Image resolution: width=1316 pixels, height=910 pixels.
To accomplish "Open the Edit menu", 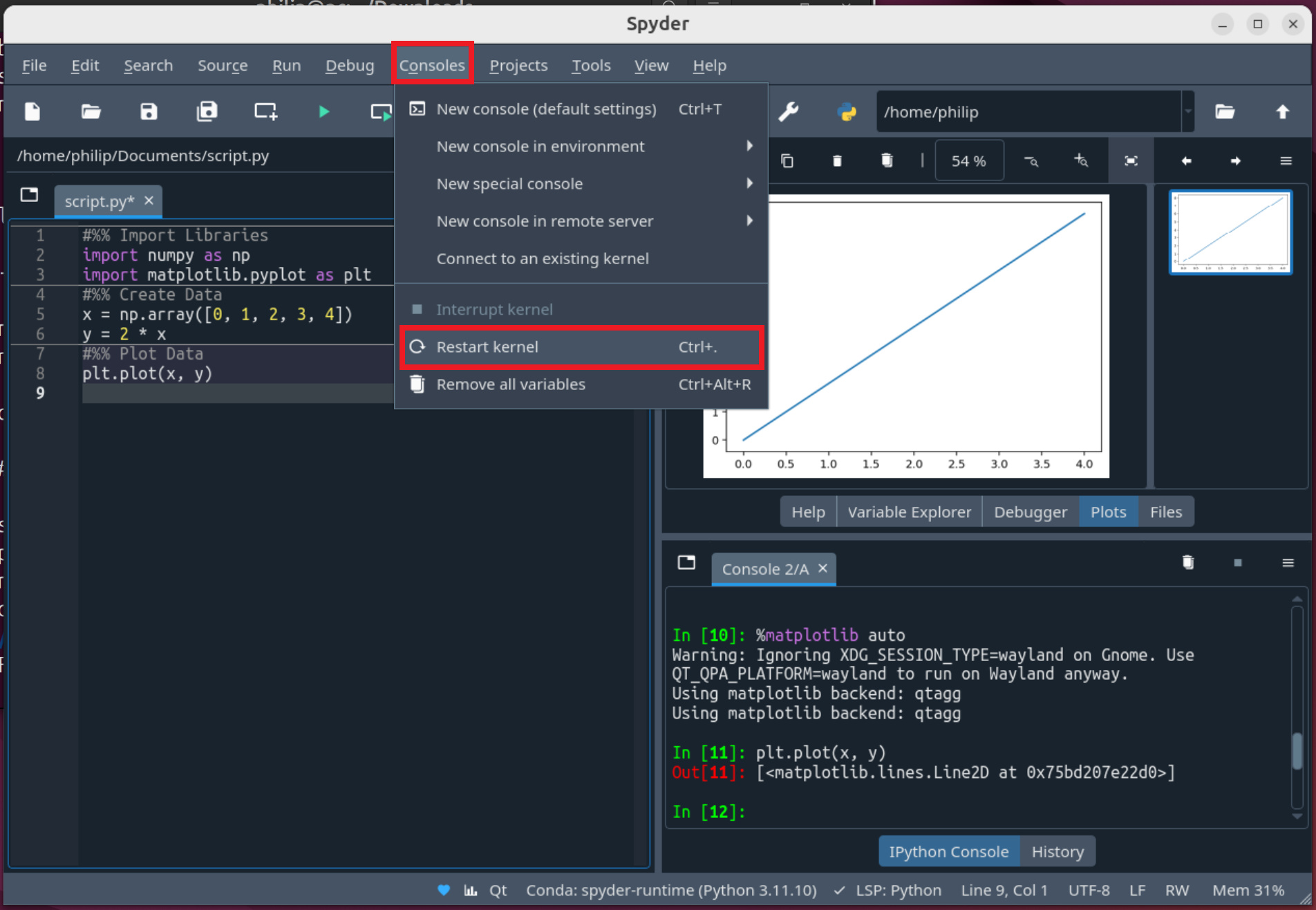I will [85, 65].
